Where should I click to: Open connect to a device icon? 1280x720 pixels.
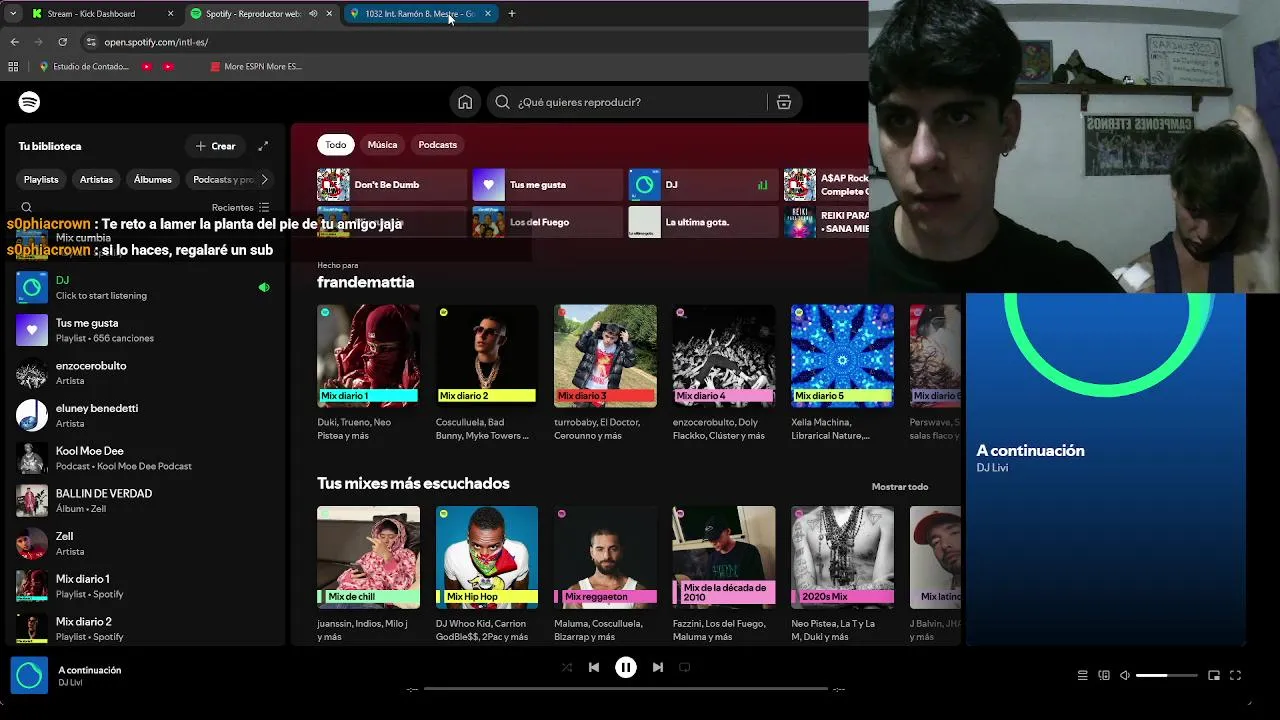click(1104, 676)
